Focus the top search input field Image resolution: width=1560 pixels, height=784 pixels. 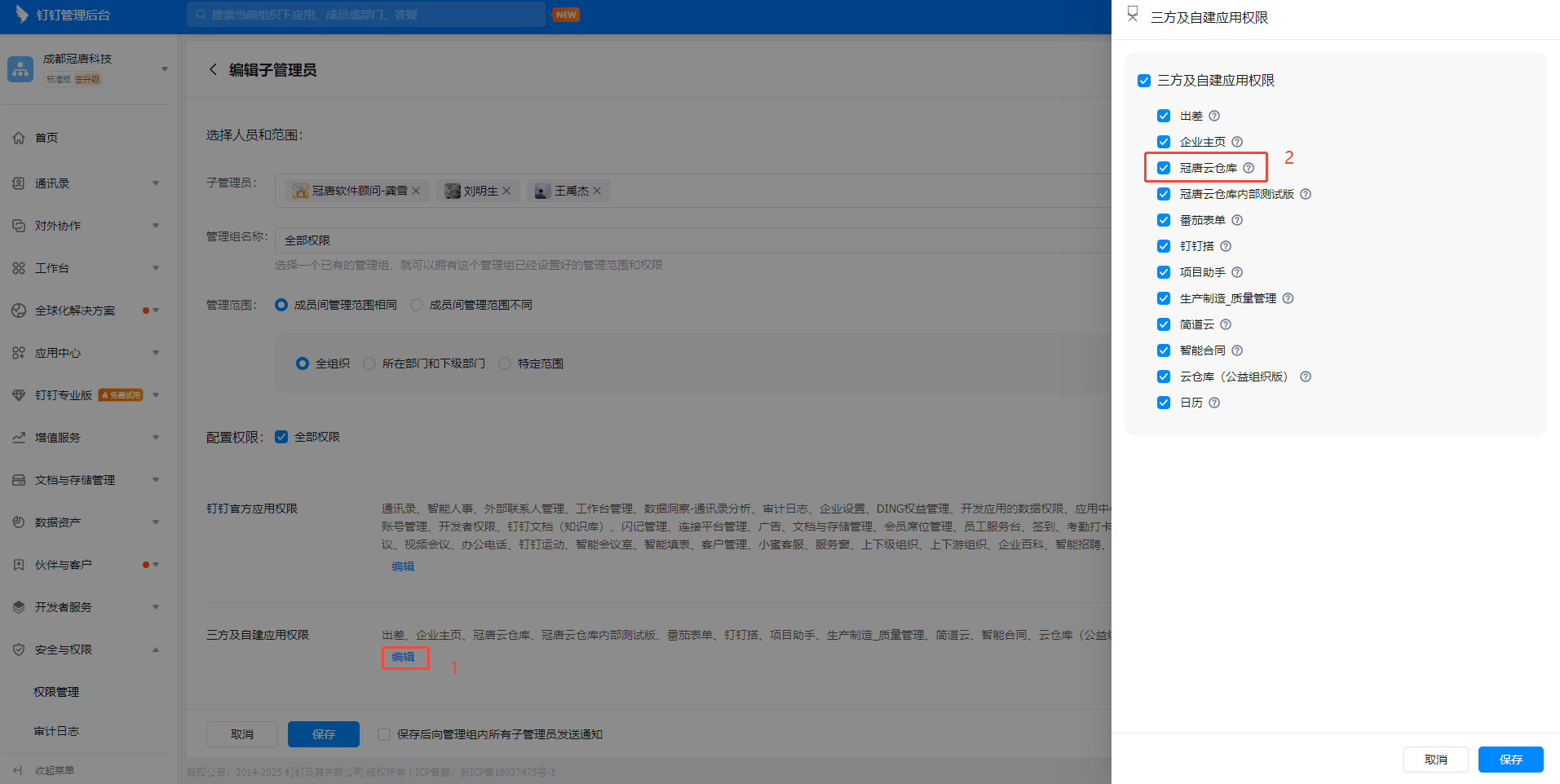tap(366, 15)
